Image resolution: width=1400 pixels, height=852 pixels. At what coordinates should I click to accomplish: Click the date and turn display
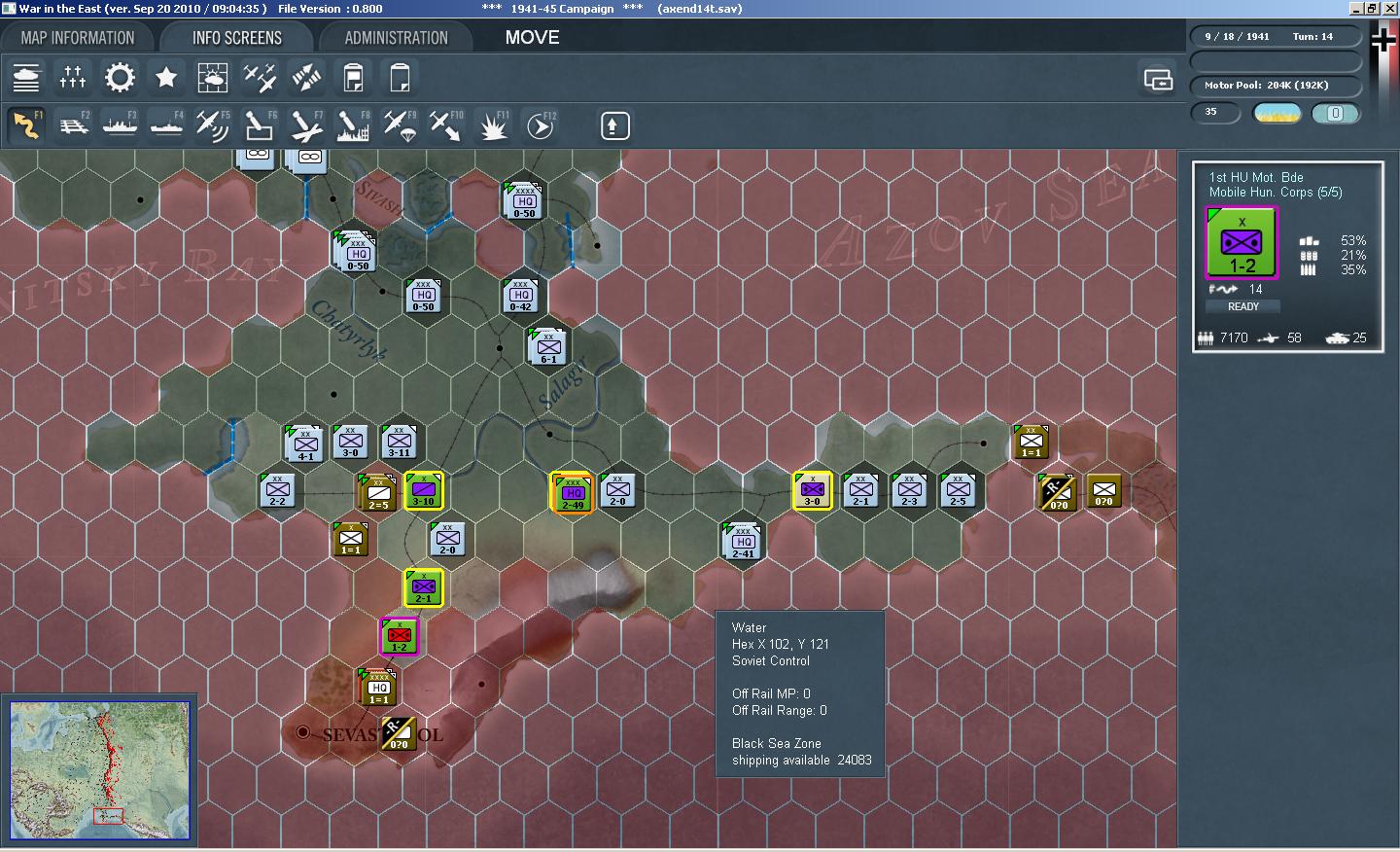click(x=1274, y=37)
